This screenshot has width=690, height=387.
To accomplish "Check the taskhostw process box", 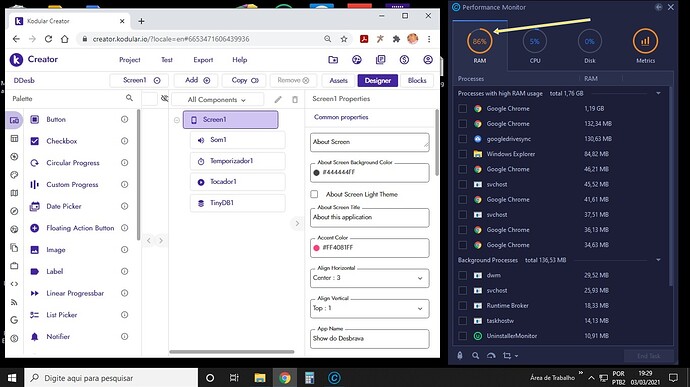I will point(462,321).
